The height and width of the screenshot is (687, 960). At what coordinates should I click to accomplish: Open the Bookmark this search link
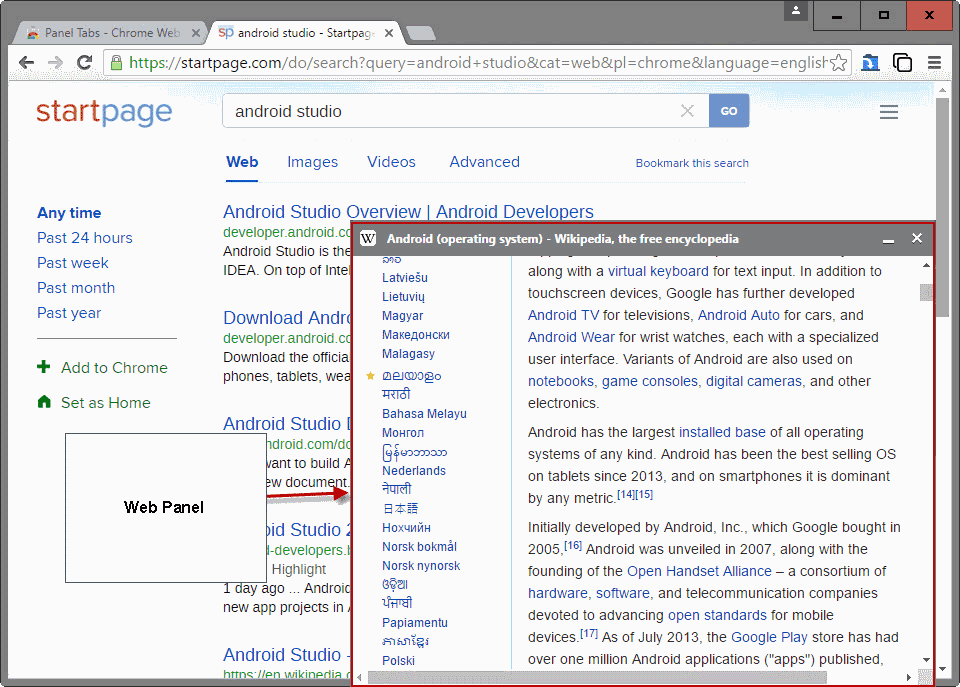[x=692, y=163]
